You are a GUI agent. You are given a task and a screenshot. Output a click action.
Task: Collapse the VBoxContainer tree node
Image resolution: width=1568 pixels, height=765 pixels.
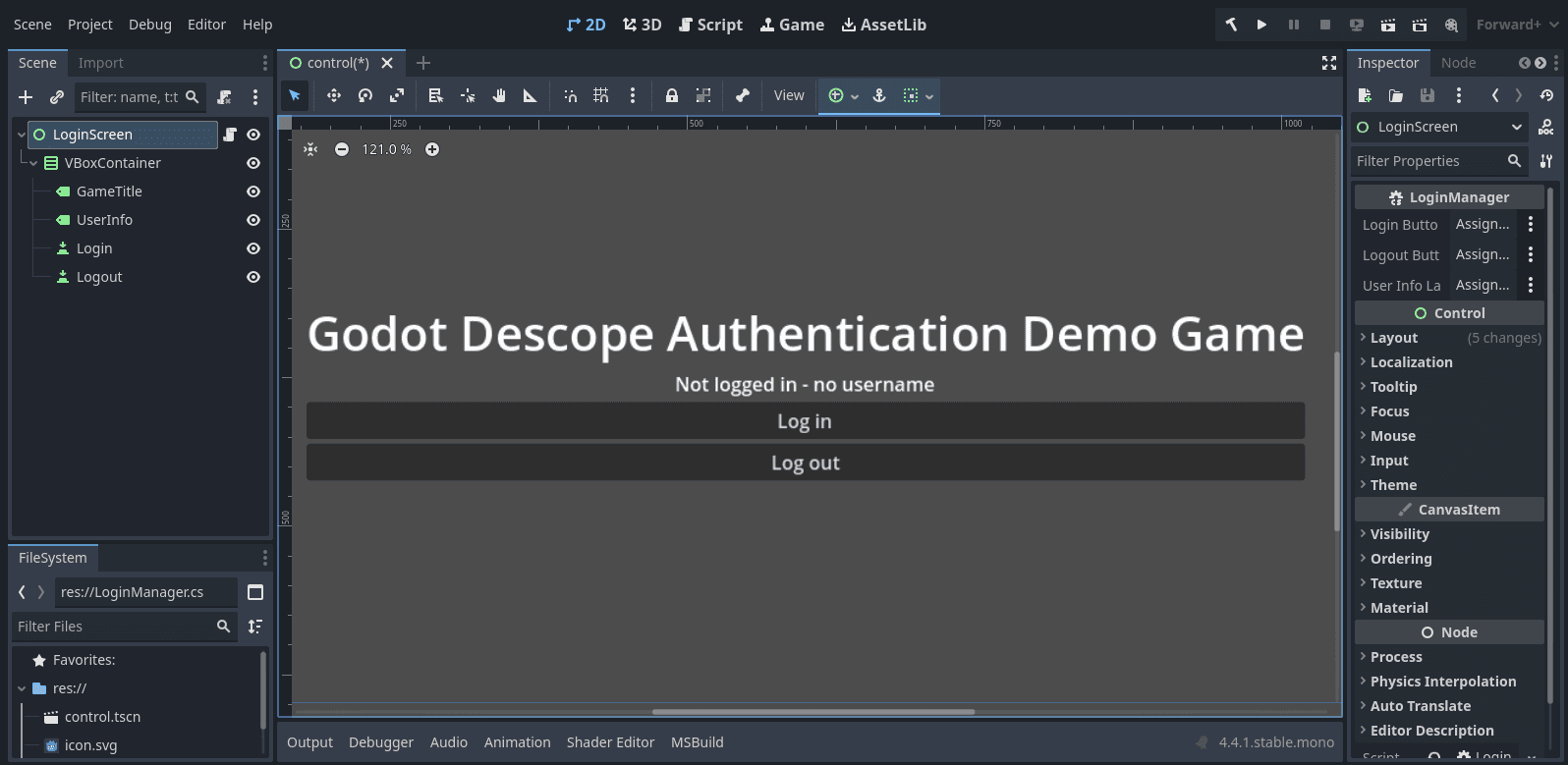pyautogui.click(x=34, y=163)
